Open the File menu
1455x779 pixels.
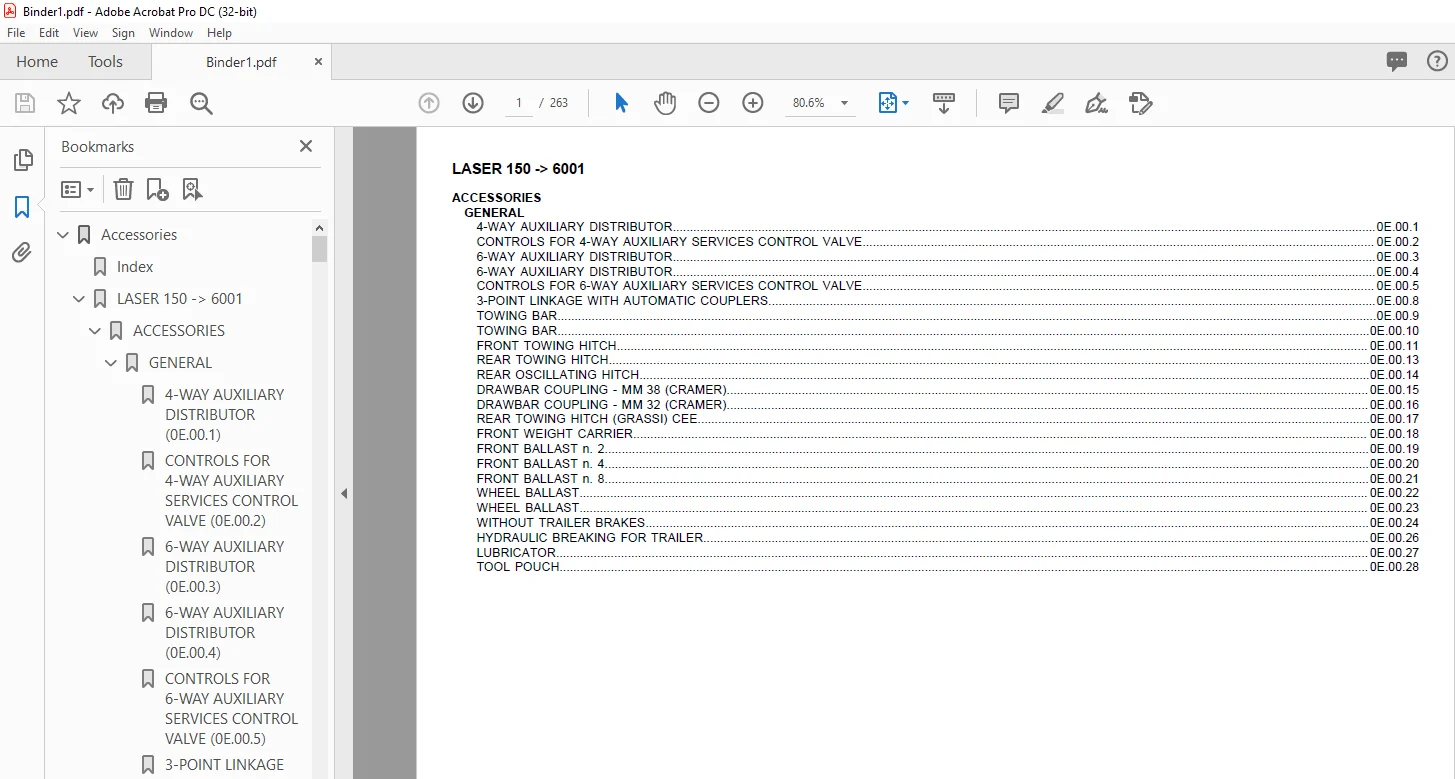tap(16, 33)
